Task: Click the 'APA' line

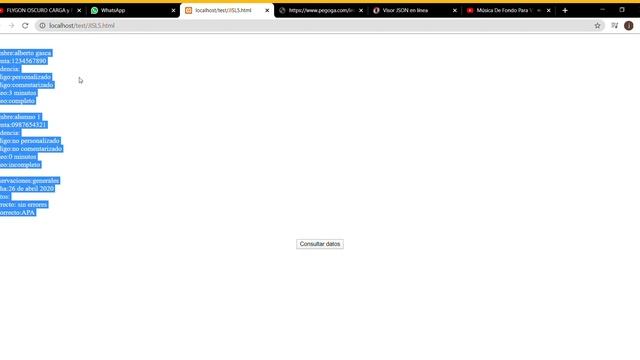Action: click(18, 212)
